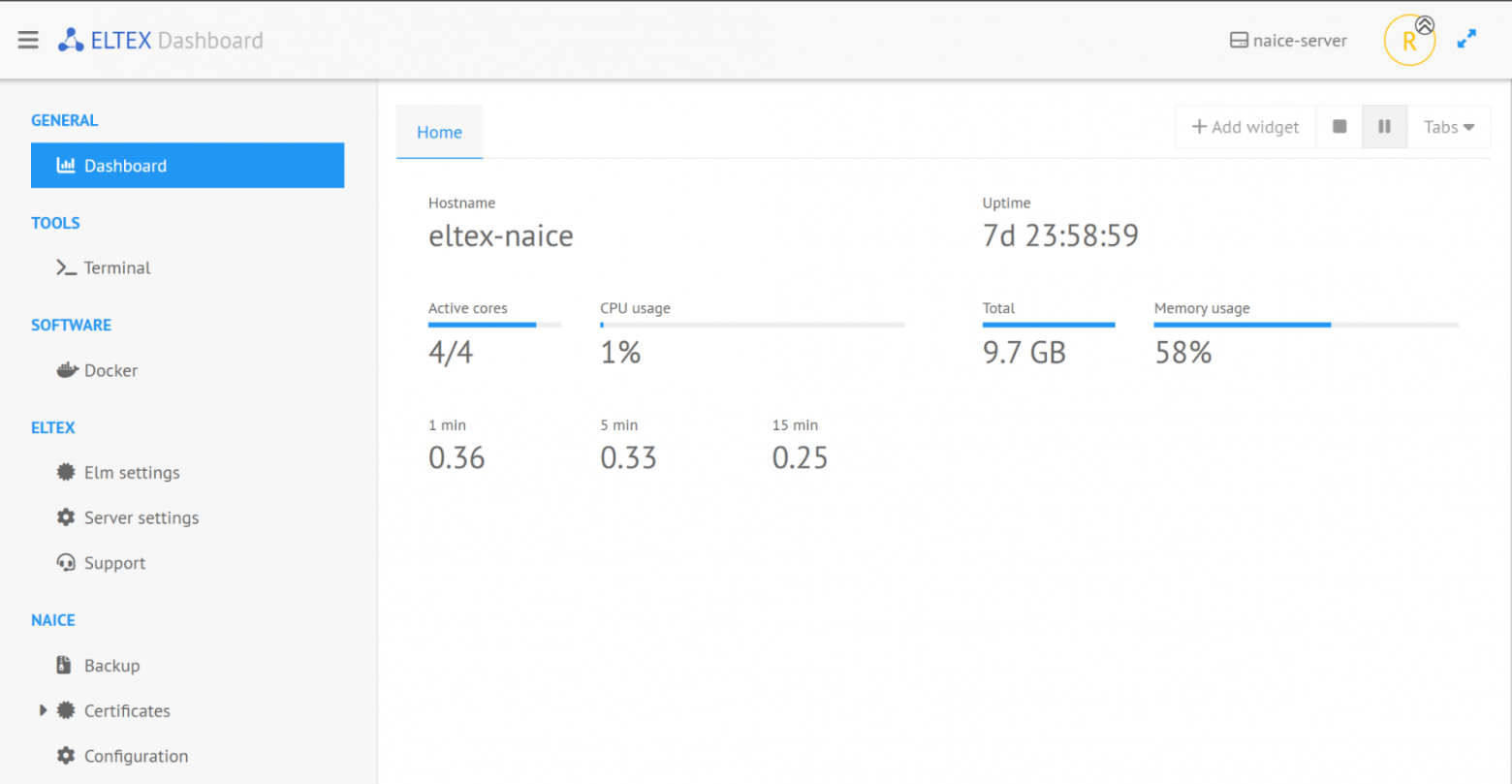Image resolution: width=1512 pixels, height=784 pixels.
Task: Enter fullscreen with the expand arrows icon
Action: click(x=1467, y=39)
